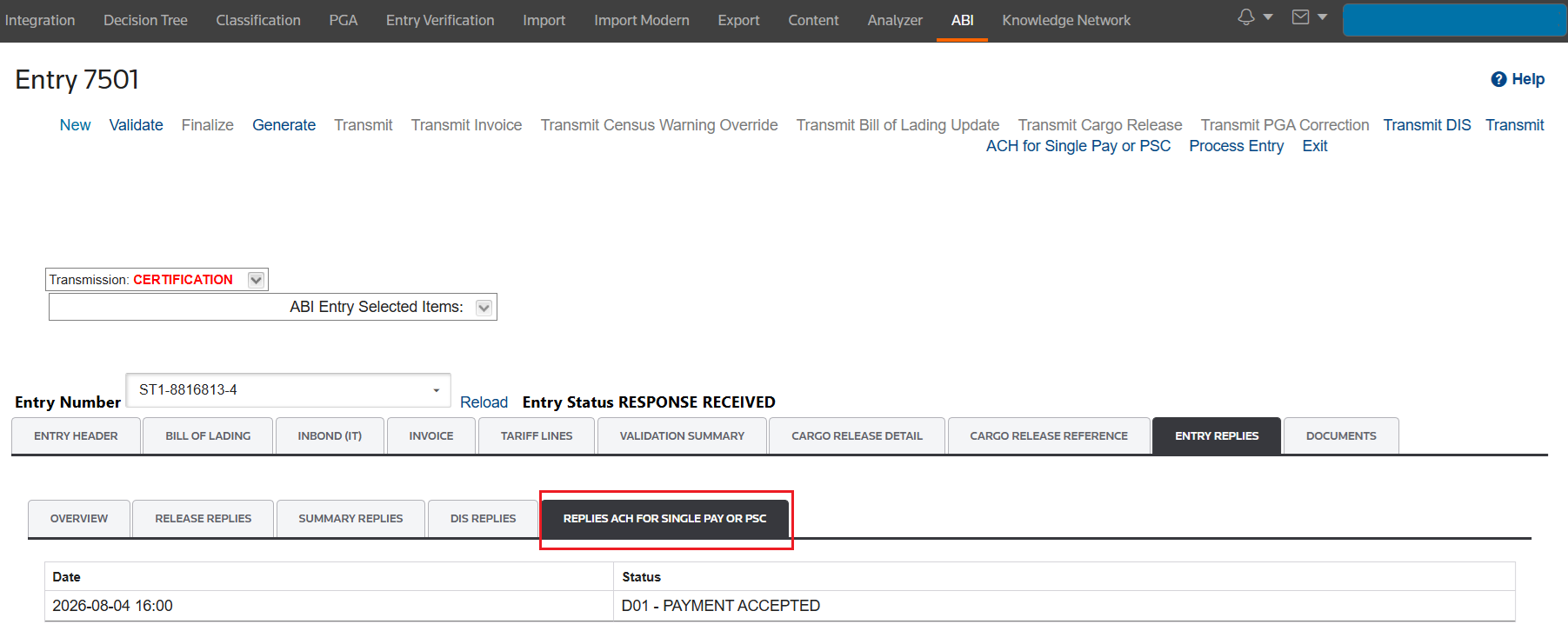Viewport: 1568px width, 631px height.
Task: Switch to the Tariff Lines tab
Action: click(x=537, y=435)
